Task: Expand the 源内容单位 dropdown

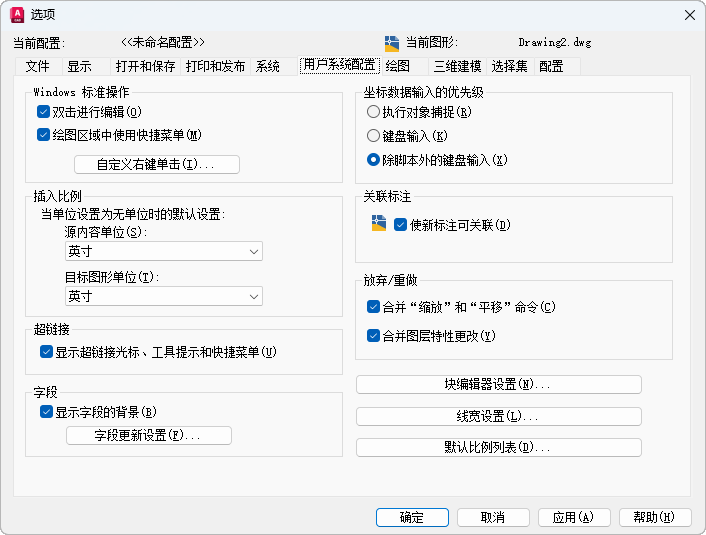Action: point(163,252)
